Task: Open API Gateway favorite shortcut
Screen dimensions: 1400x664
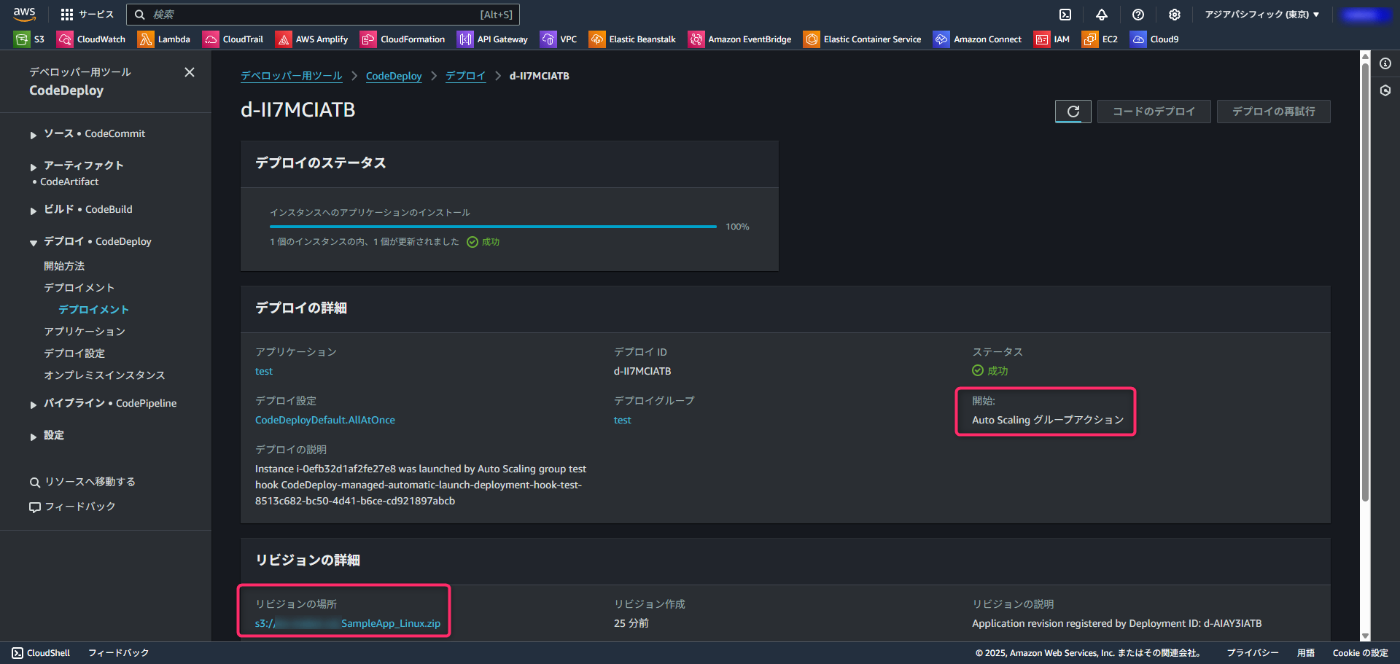Action: pos(493,39)
